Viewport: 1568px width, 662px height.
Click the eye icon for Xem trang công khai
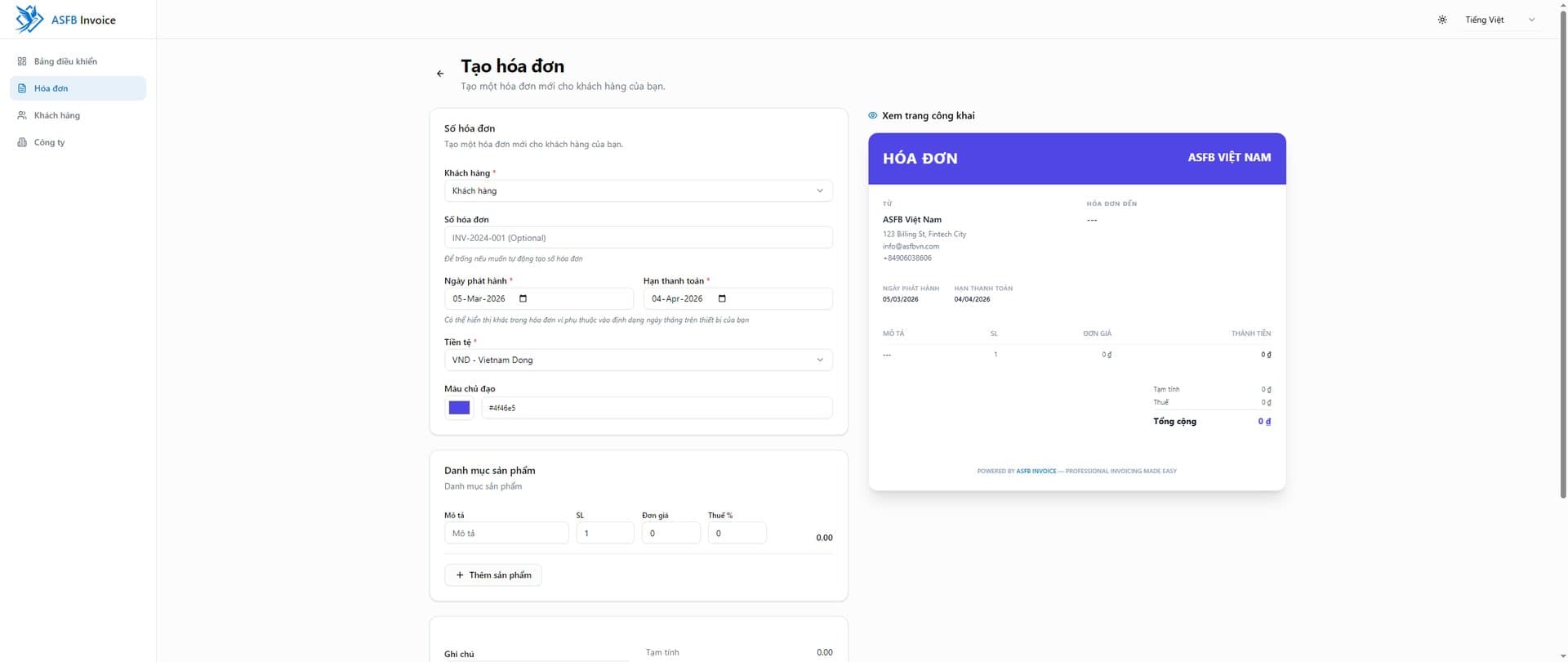point(872,115)
